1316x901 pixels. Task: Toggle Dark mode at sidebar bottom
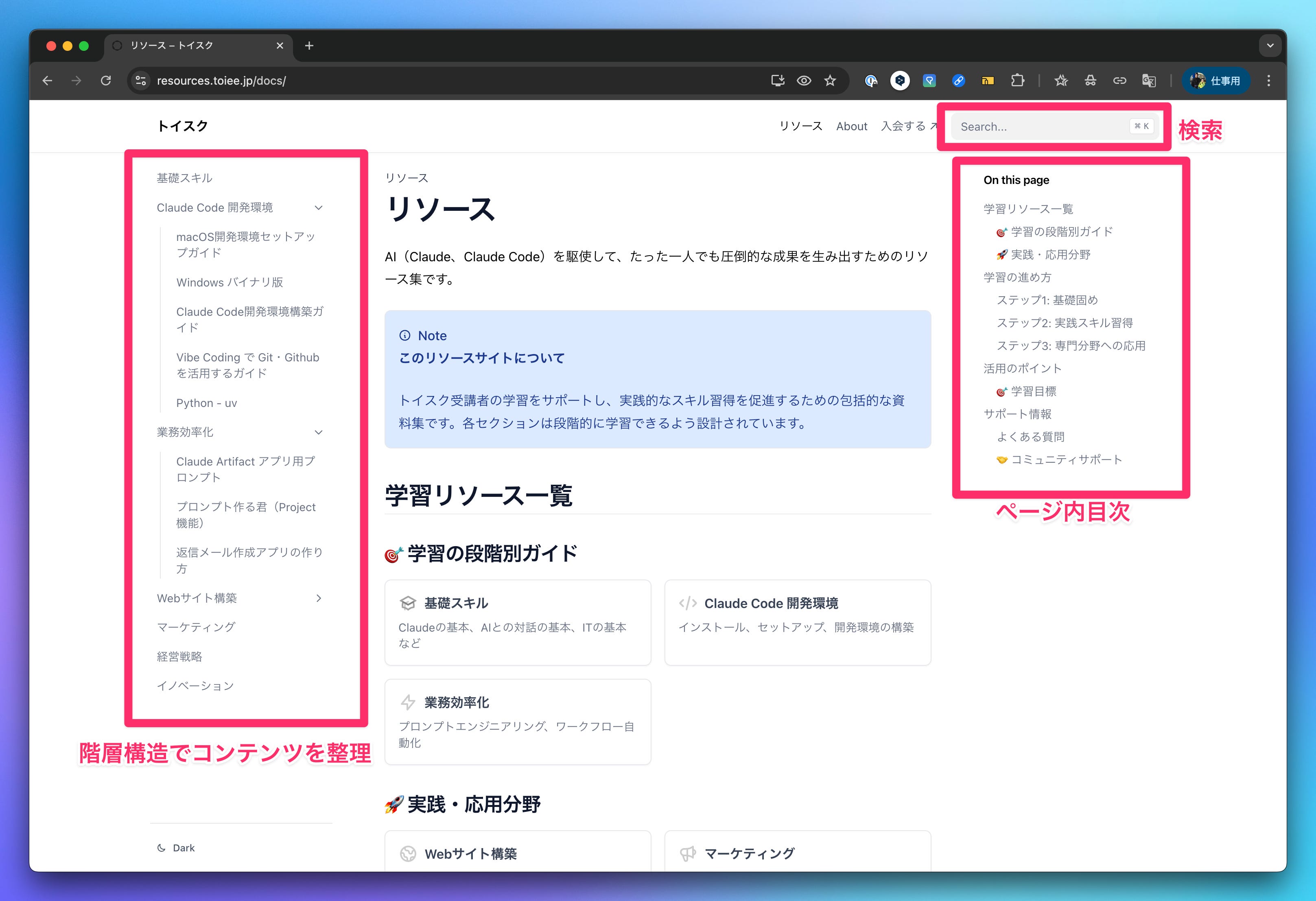pyautogui.click(x=176, y=848)
